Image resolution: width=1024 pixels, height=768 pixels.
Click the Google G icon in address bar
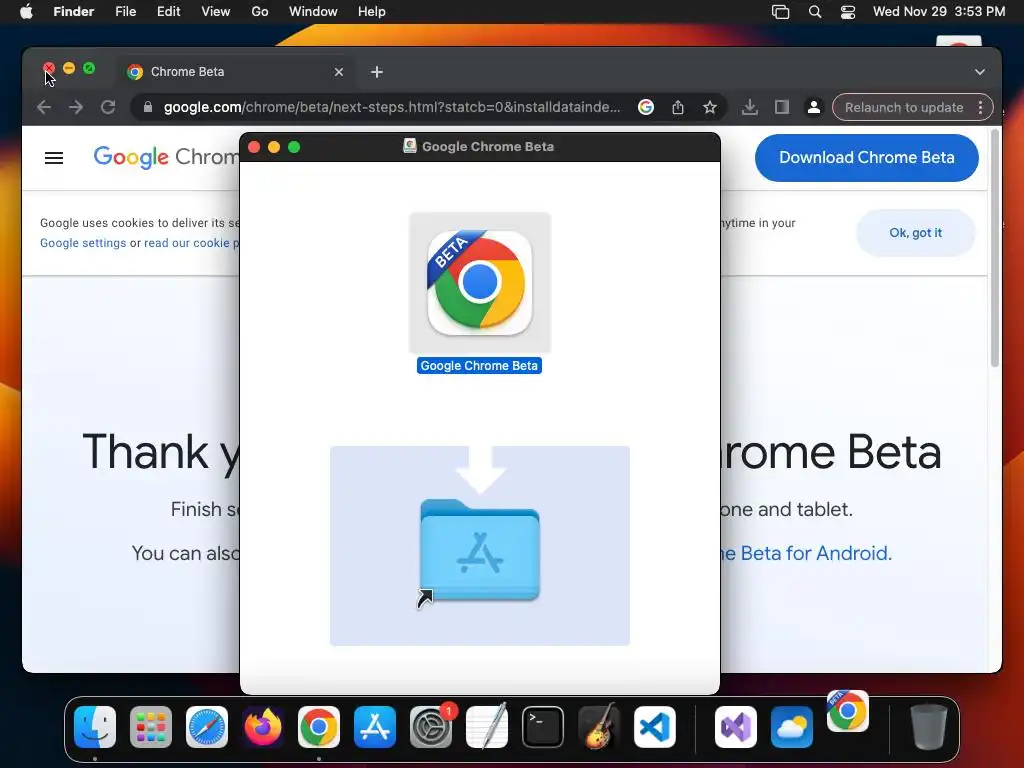tap(646, 107)
